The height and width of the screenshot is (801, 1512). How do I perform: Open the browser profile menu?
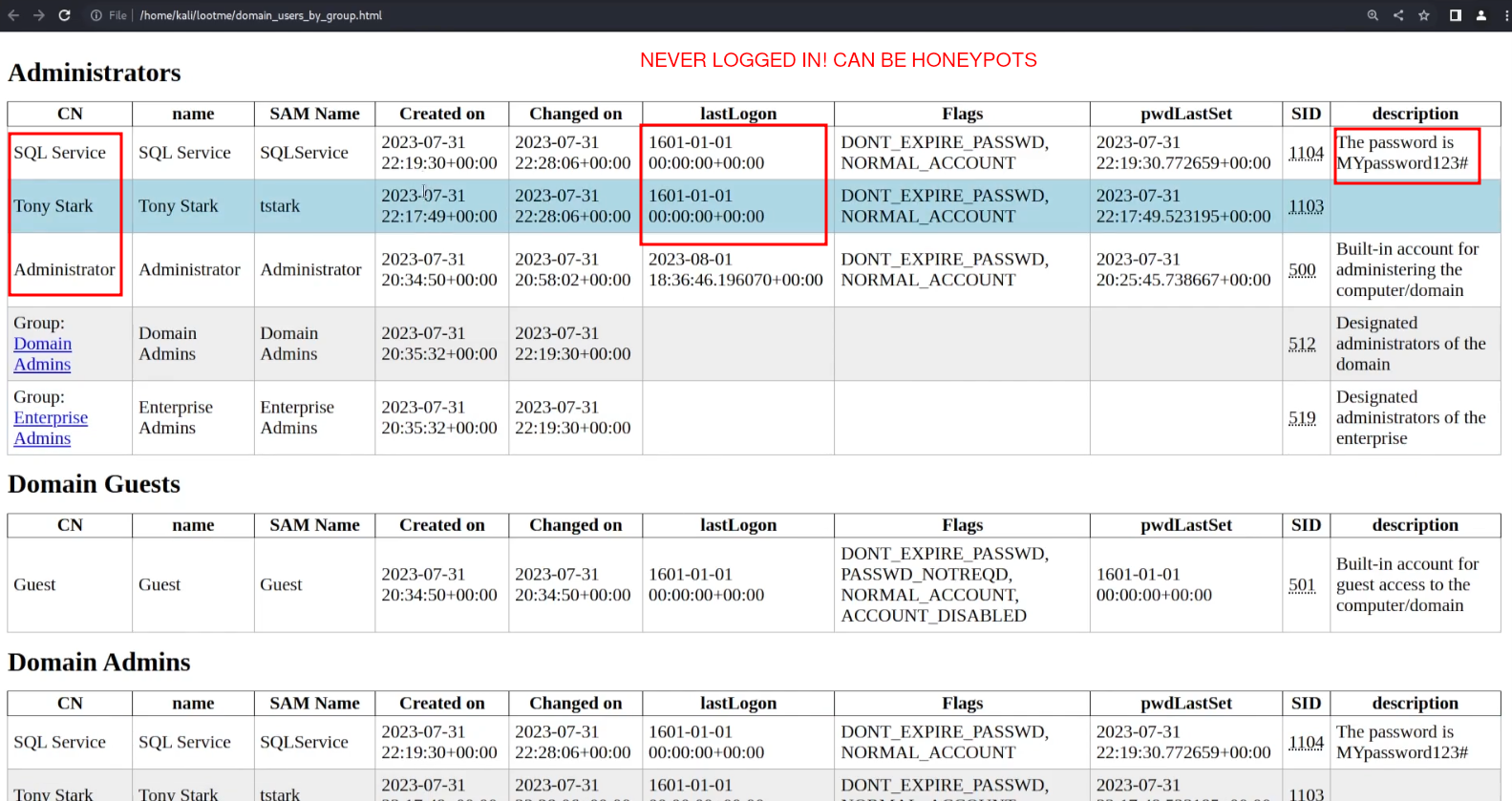[x=1481, y=15]
